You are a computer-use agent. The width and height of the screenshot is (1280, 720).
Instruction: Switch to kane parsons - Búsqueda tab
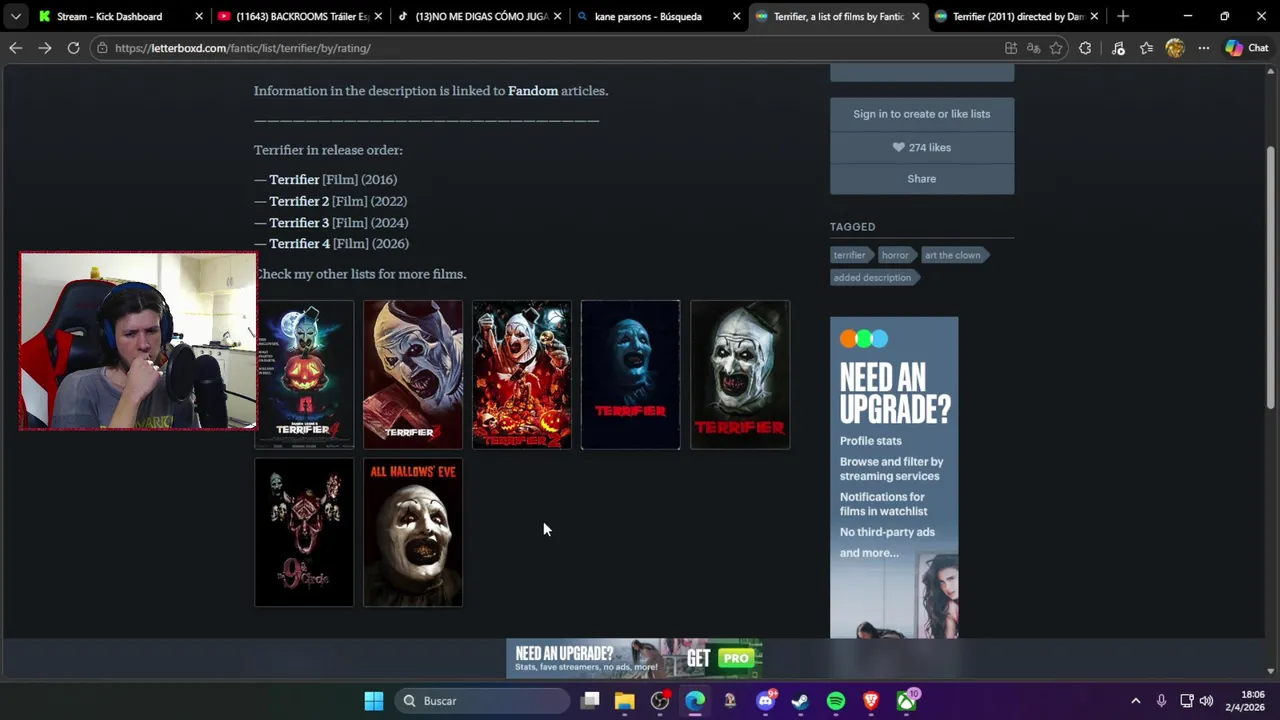648,16
